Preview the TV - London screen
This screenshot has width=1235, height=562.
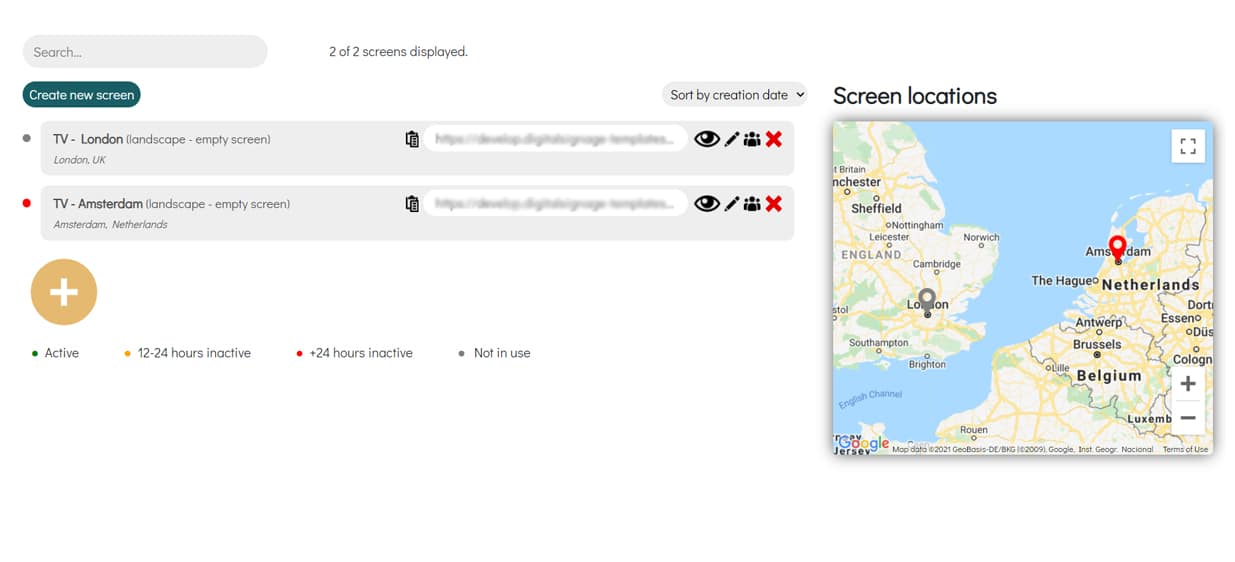[x=707, y=139]
